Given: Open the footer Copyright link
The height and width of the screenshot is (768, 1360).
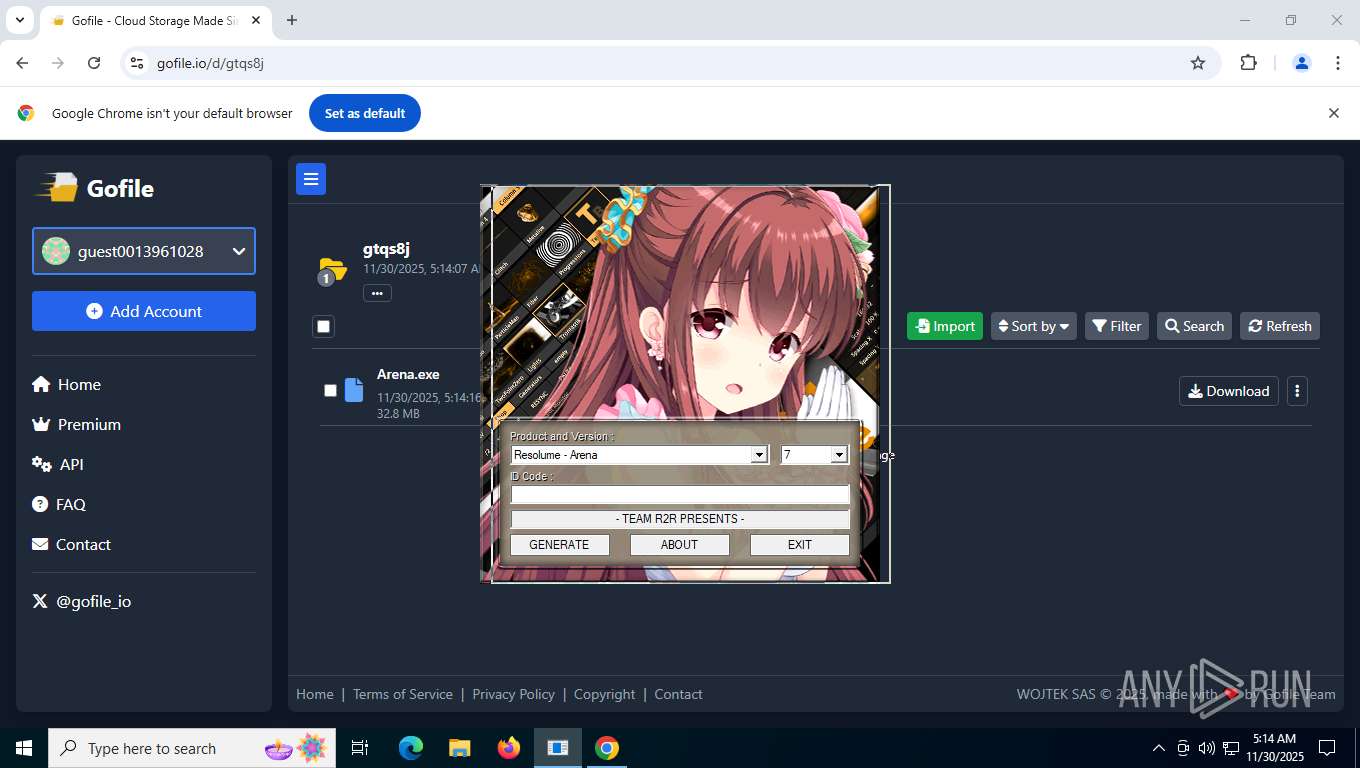Looking at the screenshot, I should 604,694.
